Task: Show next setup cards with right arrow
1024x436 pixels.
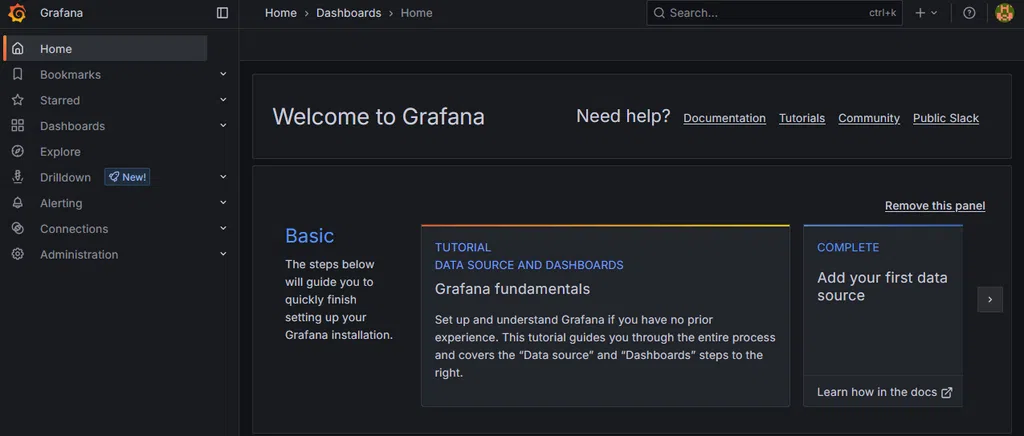Action: pos(990,300)
